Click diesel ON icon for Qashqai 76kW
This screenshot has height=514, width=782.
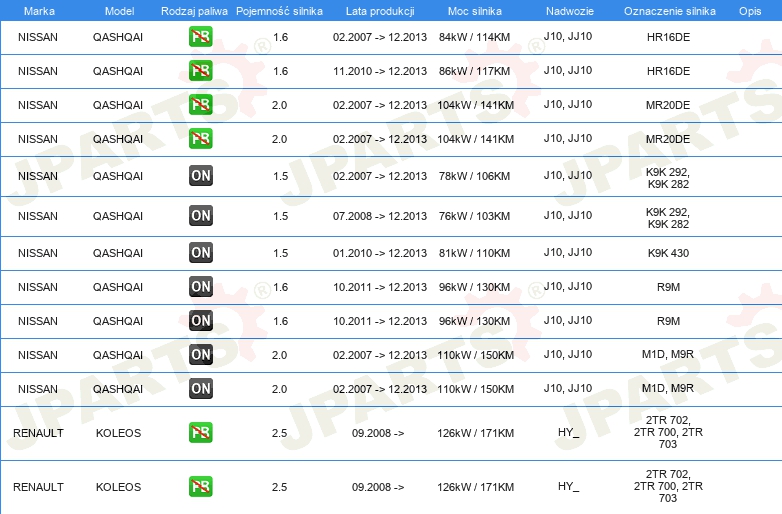(x=200, y=215)
